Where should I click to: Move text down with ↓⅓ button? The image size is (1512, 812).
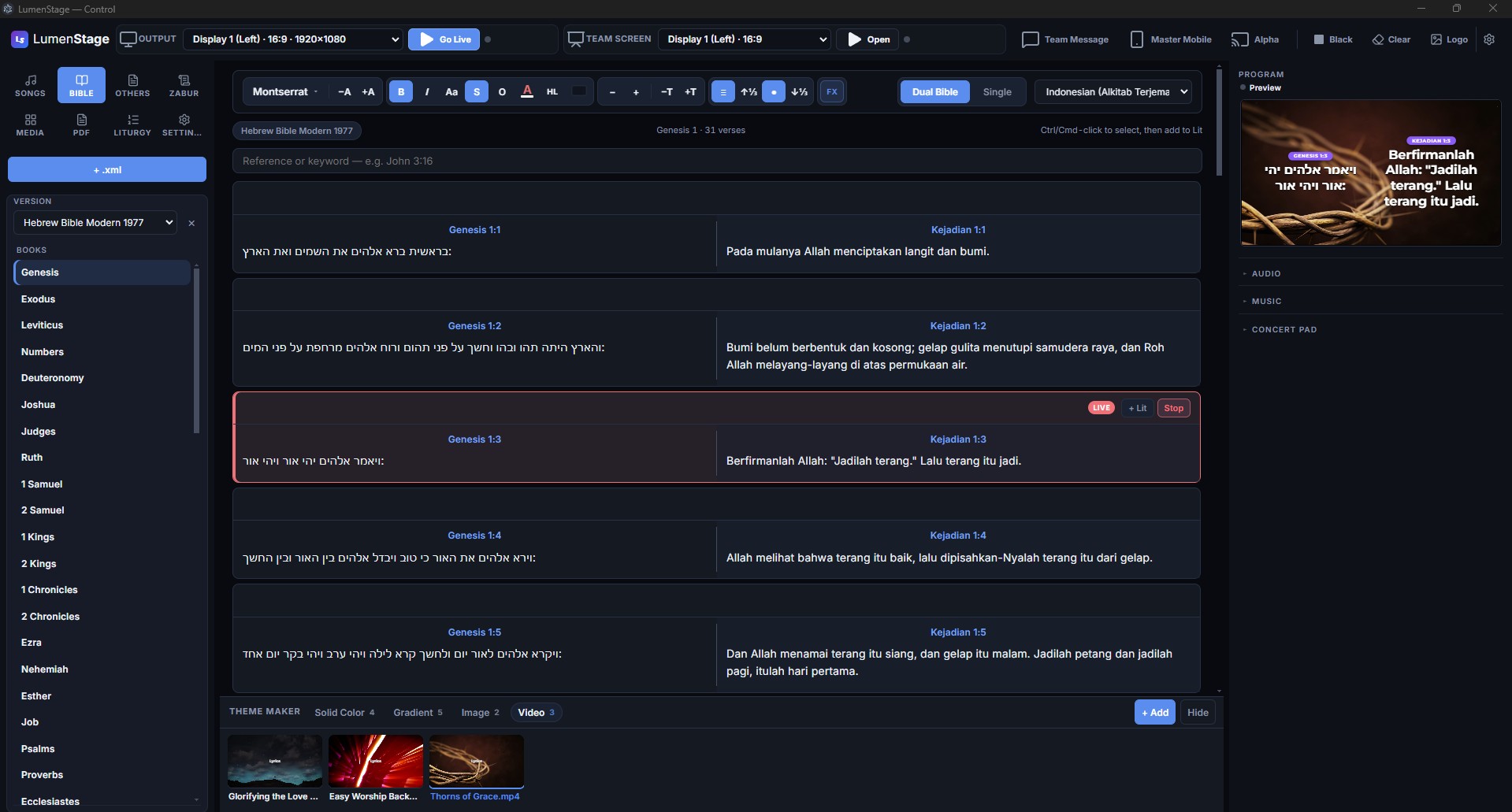point(799,92)
